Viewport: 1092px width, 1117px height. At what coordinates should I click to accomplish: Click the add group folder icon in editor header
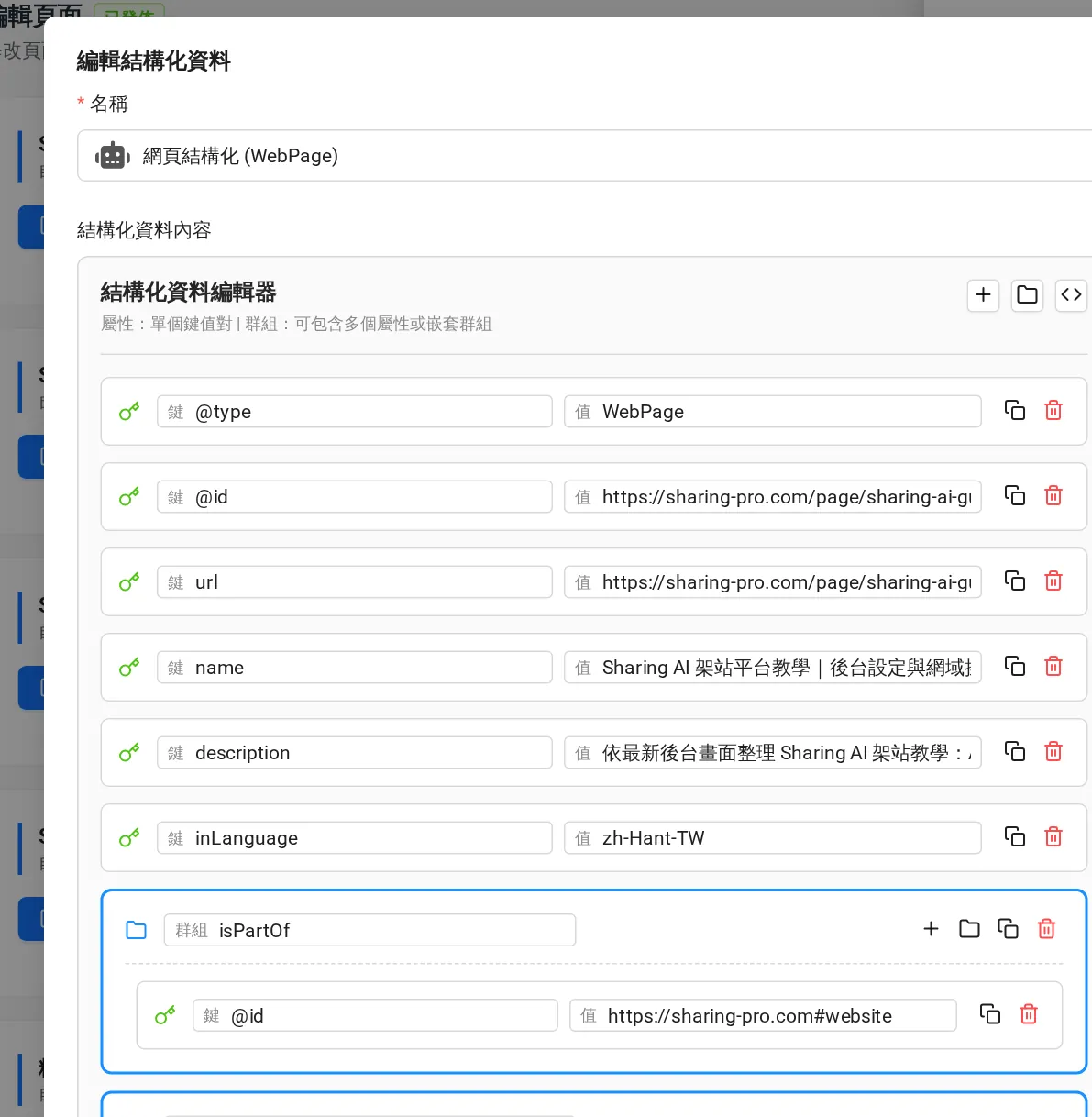coord(1027,295)
